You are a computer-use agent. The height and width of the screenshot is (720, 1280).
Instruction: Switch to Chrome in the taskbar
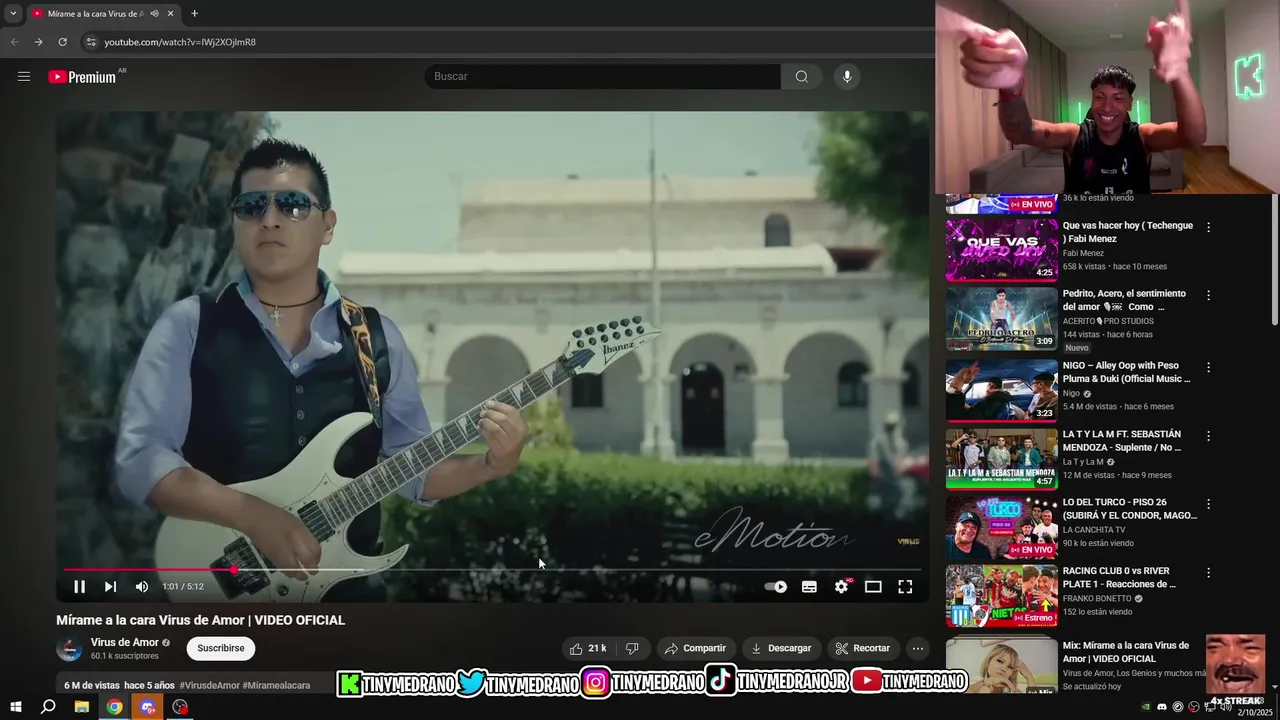[115, 707]
